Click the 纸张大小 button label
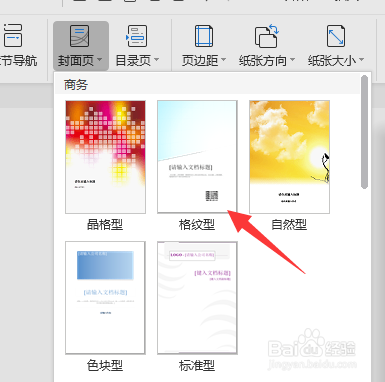This screenshot has height=382, width=385. [332, 61]
